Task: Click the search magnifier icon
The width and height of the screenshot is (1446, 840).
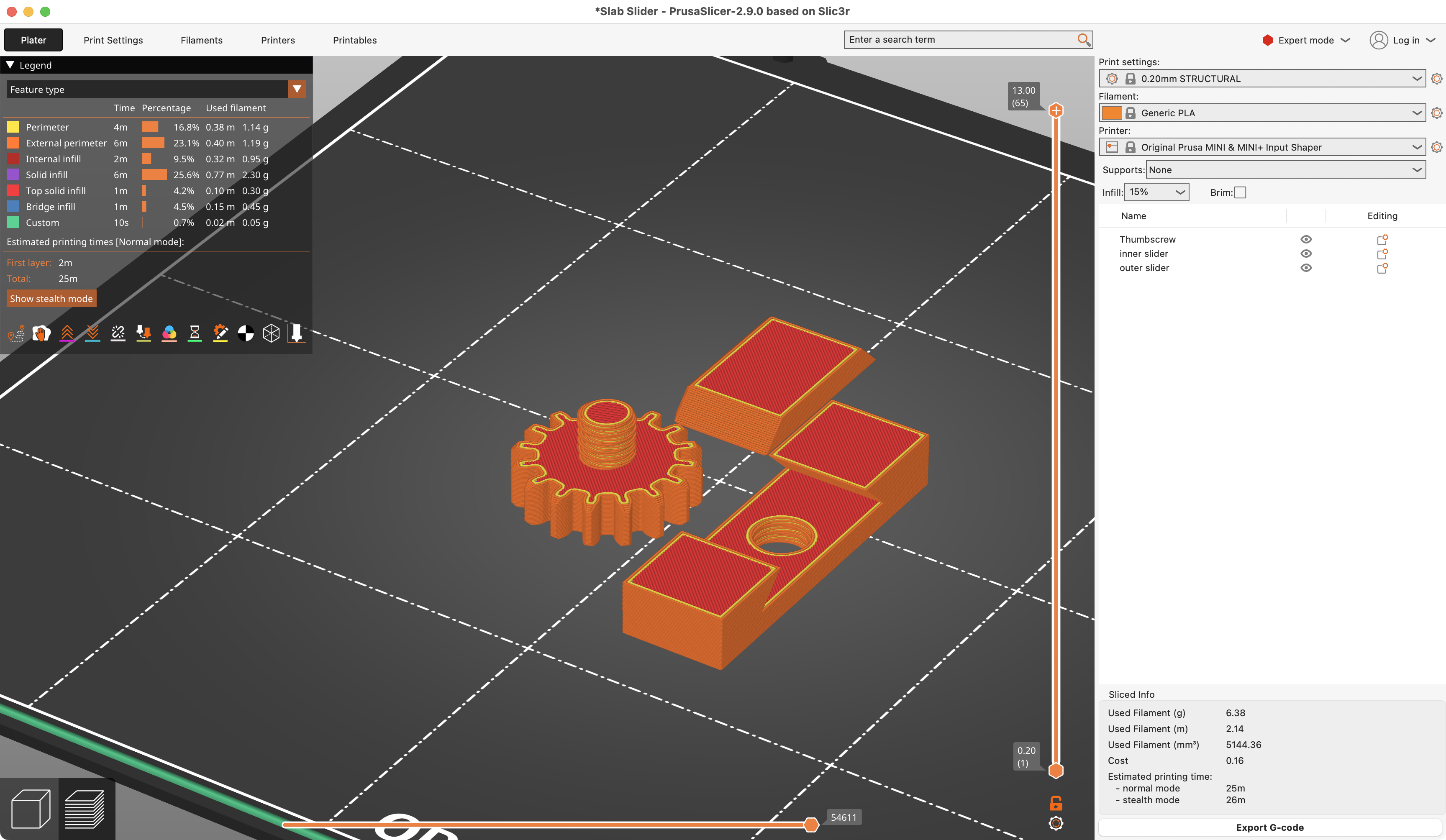Action: pos(1083,40)
